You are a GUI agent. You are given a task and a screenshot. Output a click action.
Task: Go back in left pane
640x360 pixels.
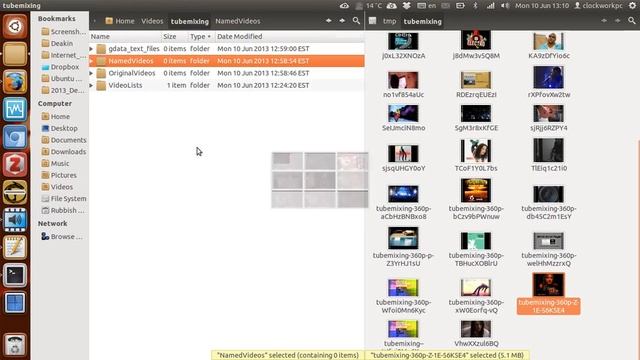tap(329, 21)
